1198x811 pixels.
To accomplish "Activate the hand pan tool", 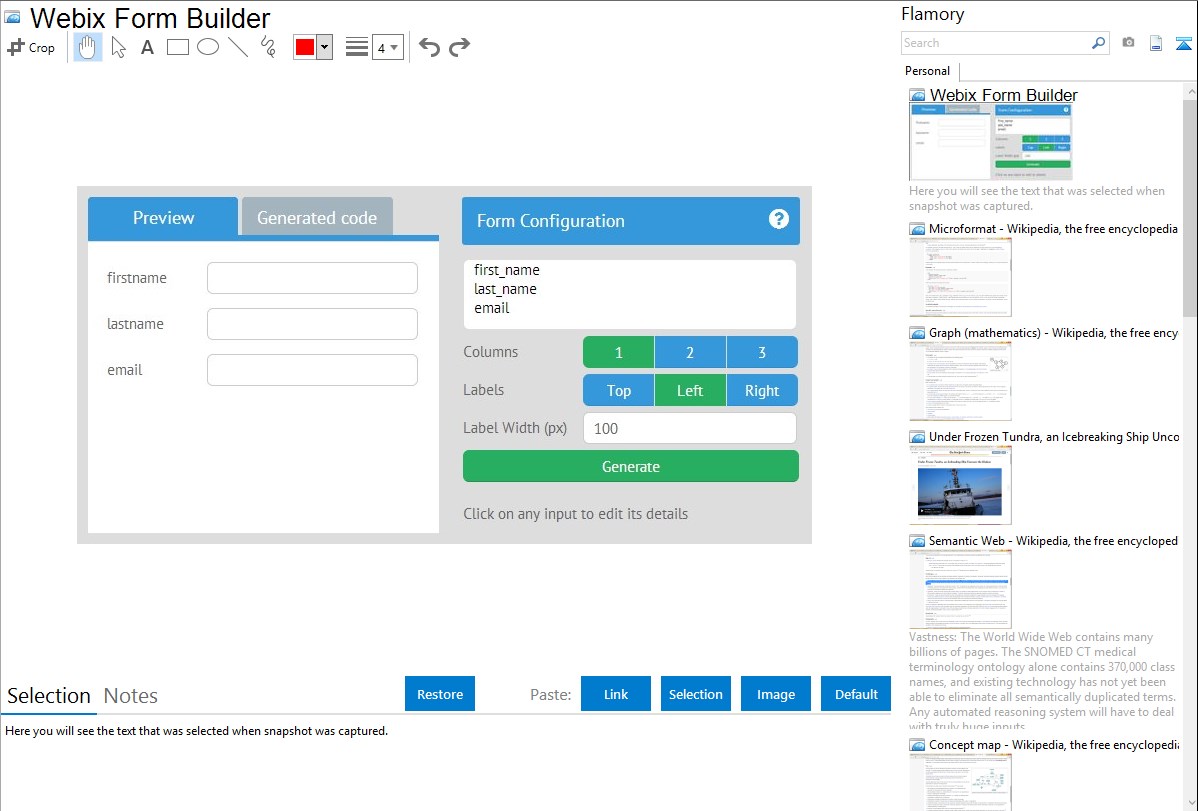I will click(87, 47).
